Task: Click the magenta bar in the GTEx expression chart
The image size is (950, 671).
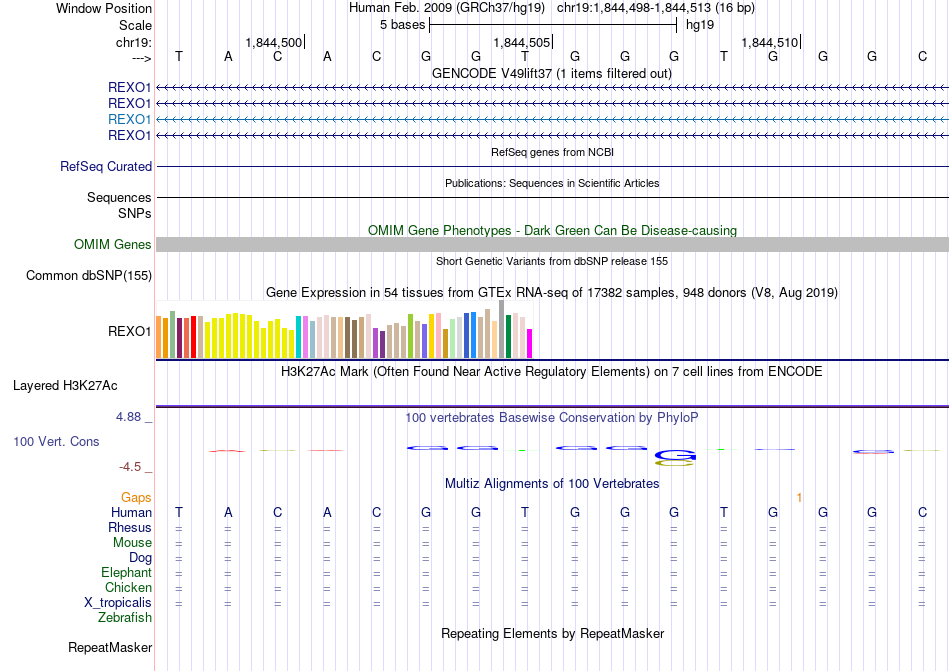Action: click(530, 343)
